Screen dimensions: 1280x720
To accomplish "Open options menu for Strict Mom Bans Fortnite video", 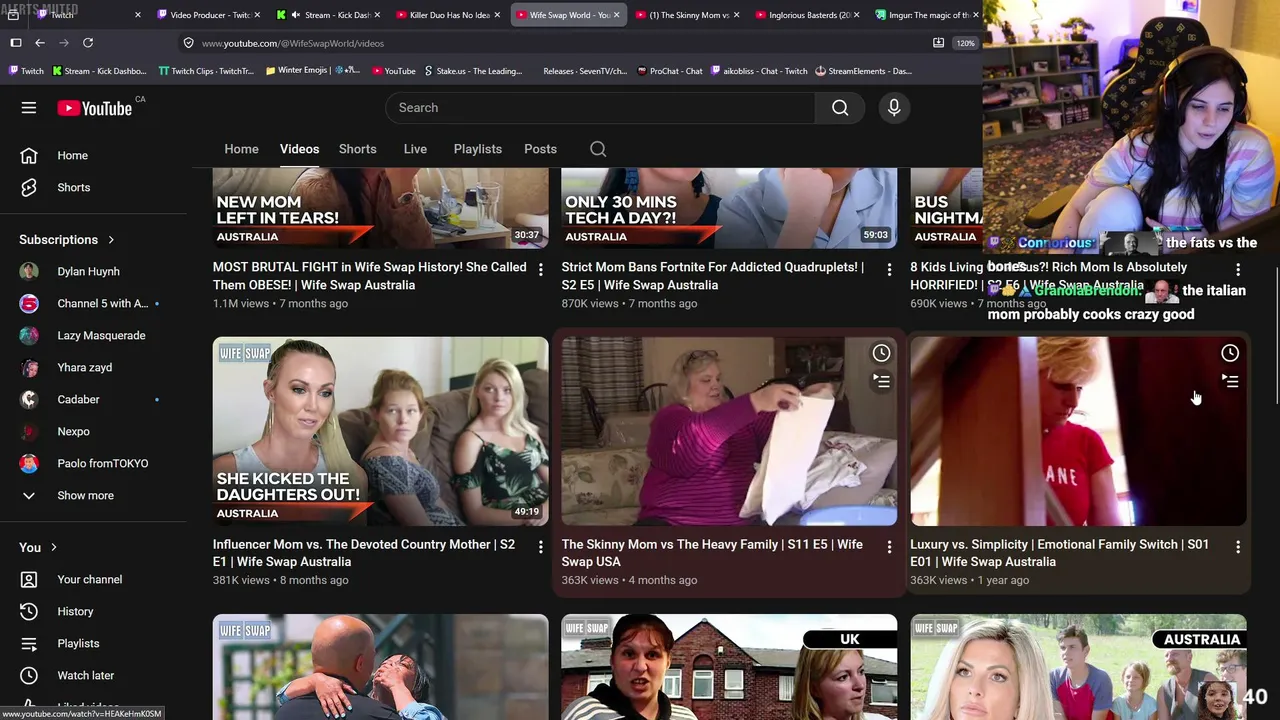I will [889, 270].
